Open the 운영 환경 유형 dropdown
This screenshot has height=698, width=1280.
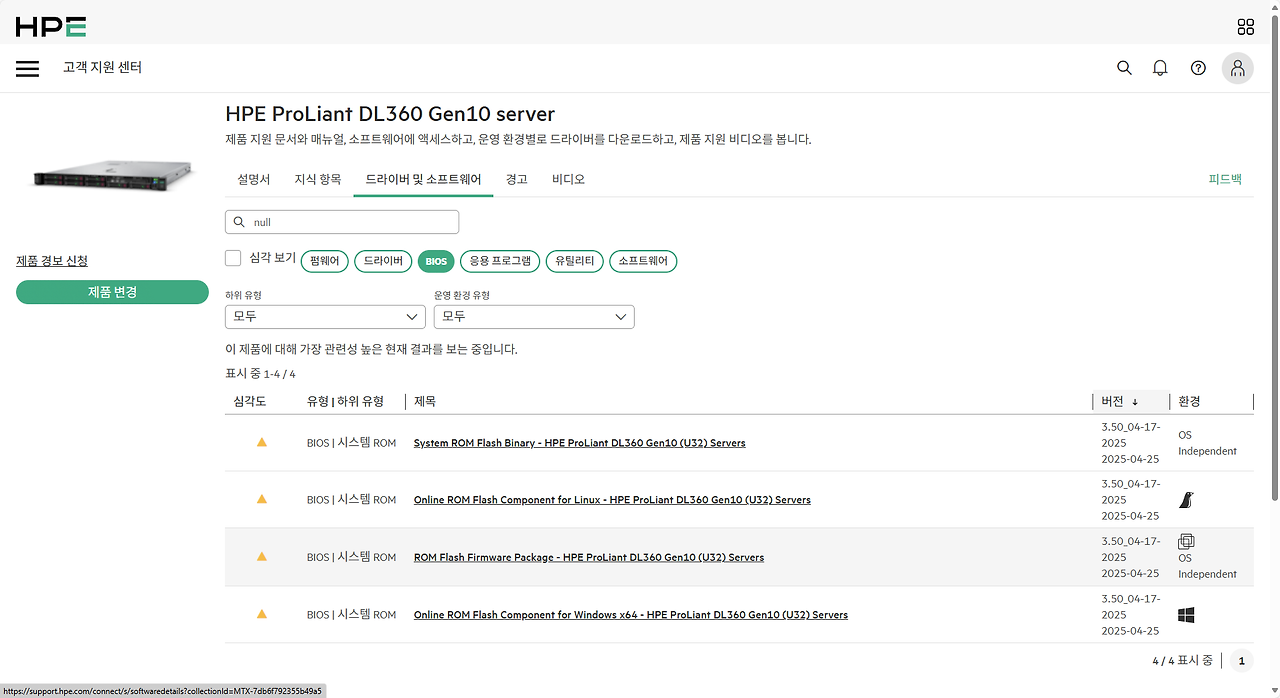tap(534, 316)
